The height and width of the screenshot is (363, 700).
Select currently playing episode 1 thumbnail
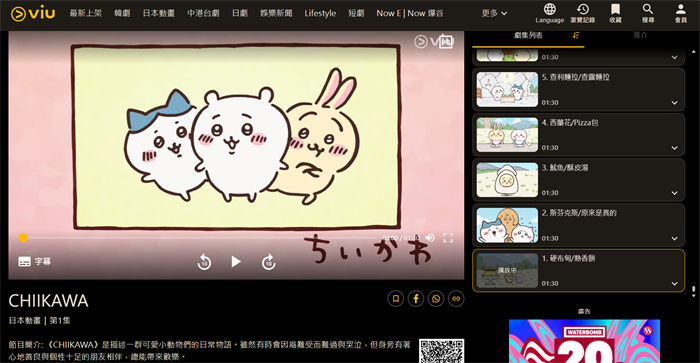[507, 270]
